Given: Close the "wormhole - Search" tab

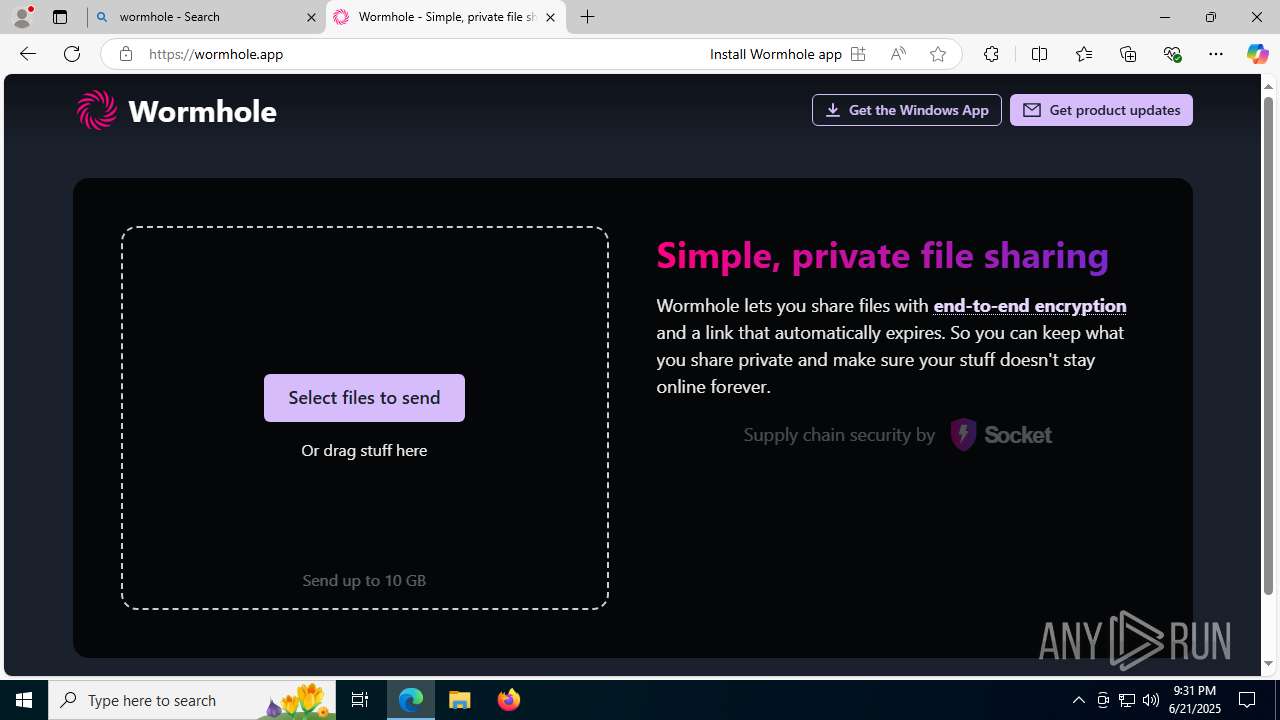Looking at the screenshot, I should (311, 17).
